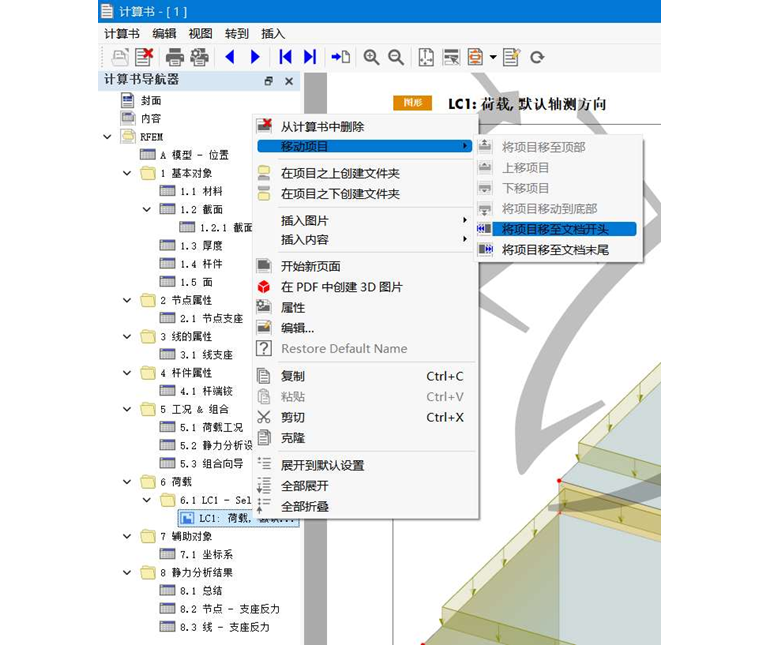Viewport: 760px width, 645px height.
Task: Open the 视图 menu
Action: coord(200,33)
